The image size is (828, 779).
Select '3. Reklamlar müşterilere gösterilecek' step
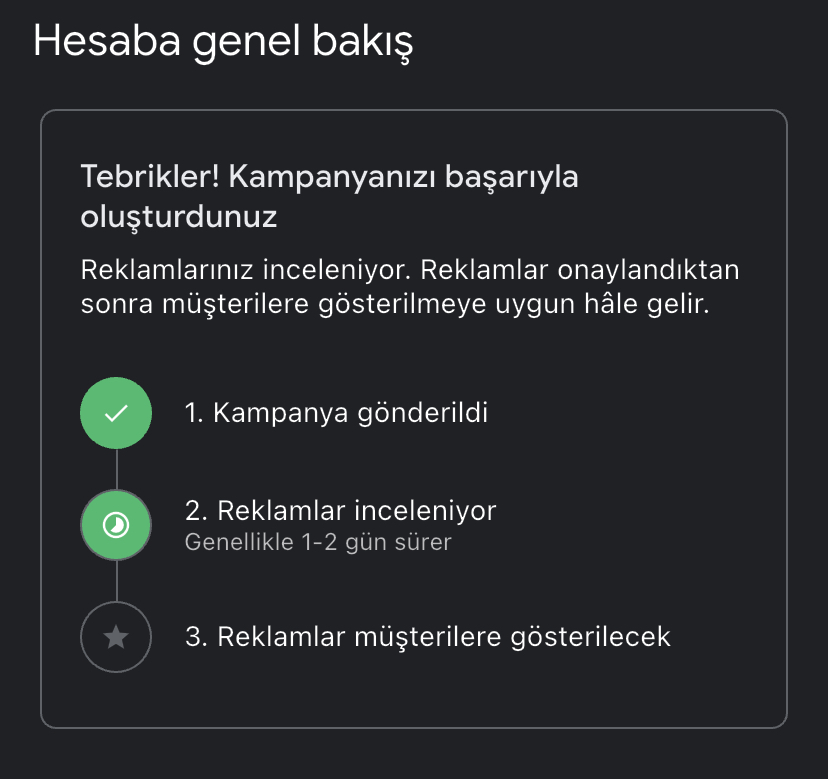(x=427, y=637)
